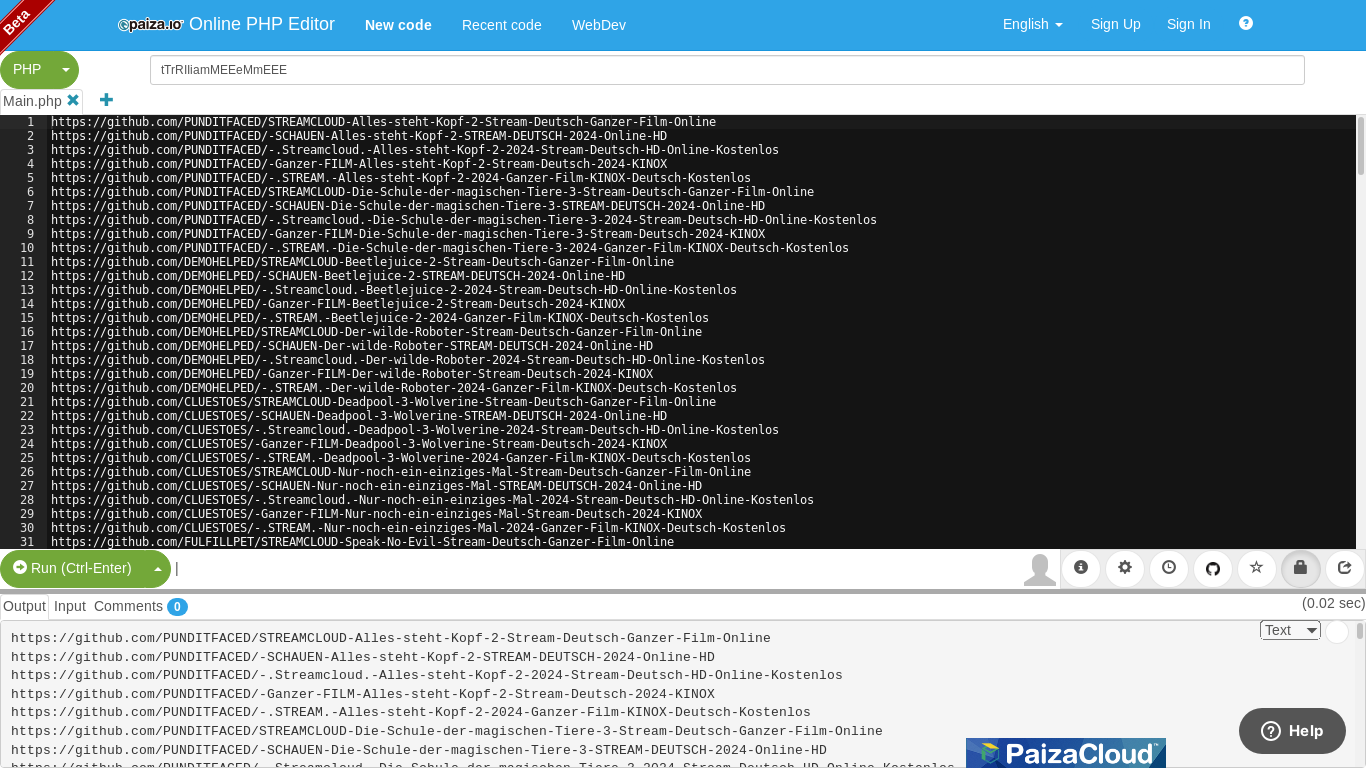Click the Beta ribbon in the corner
The height and width of the screenshot is (768, 1366).
pyautogui.click(x=22, y=21)
